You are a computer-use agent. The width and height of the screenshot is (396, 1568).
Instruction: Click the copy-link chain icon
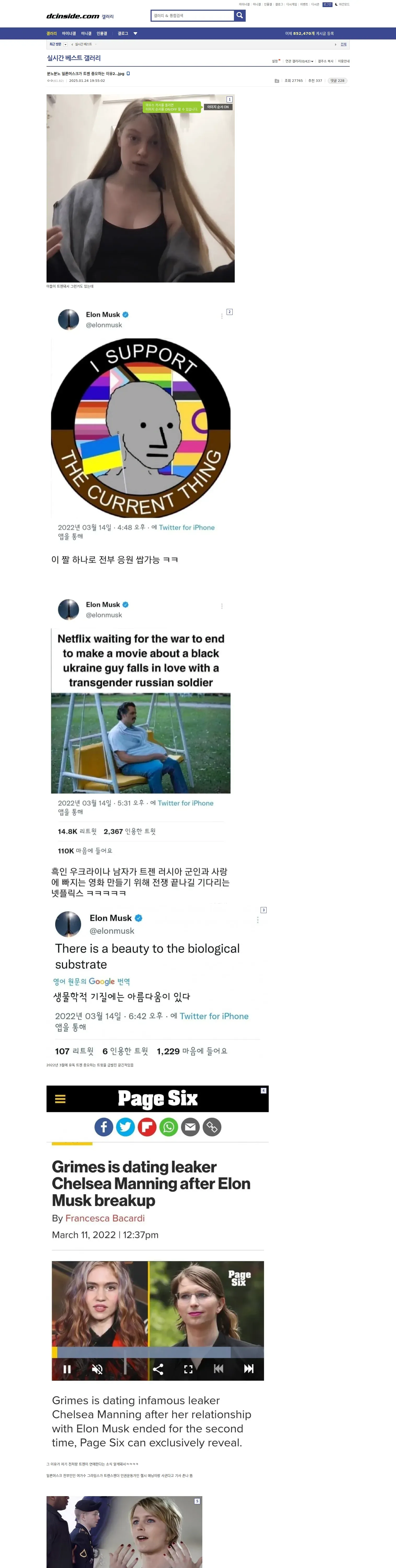click(212, 1127)
